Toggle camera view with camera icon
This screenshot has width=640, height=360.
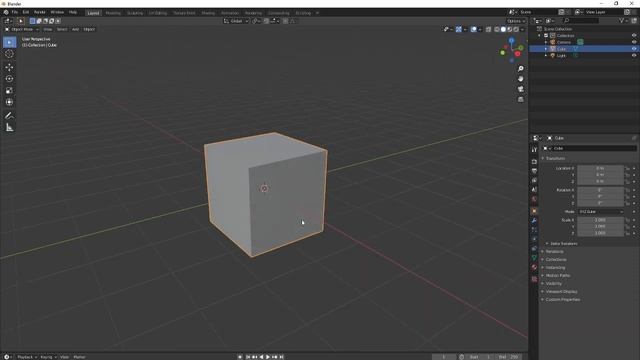[x=520, y=89]
